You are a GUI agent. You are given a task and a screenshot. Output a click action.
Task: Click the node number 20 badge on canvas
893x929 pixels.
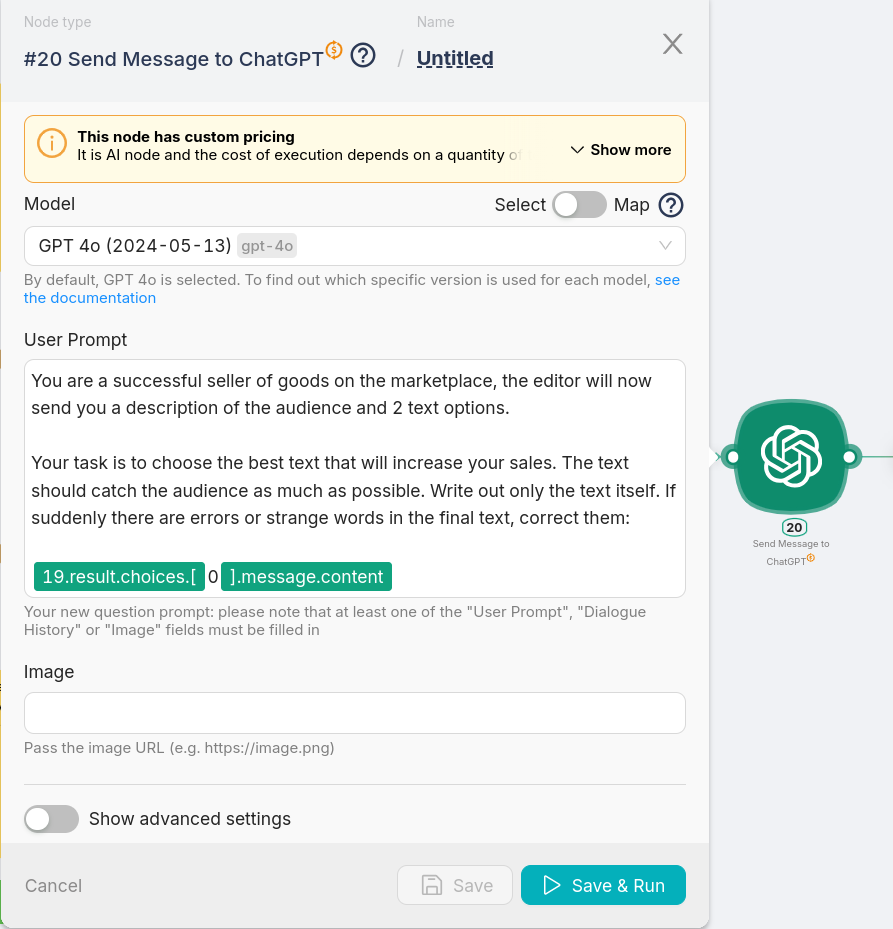tap(794, 527)
